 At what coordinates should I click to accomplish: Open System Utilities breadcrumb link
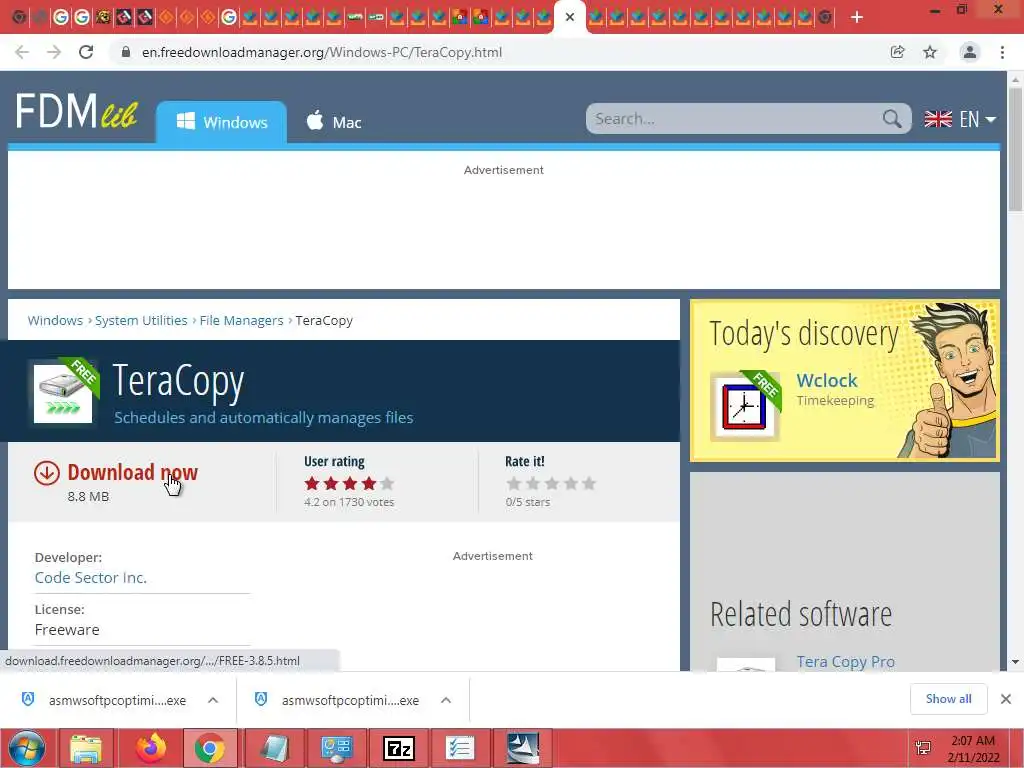click(141, 321)
